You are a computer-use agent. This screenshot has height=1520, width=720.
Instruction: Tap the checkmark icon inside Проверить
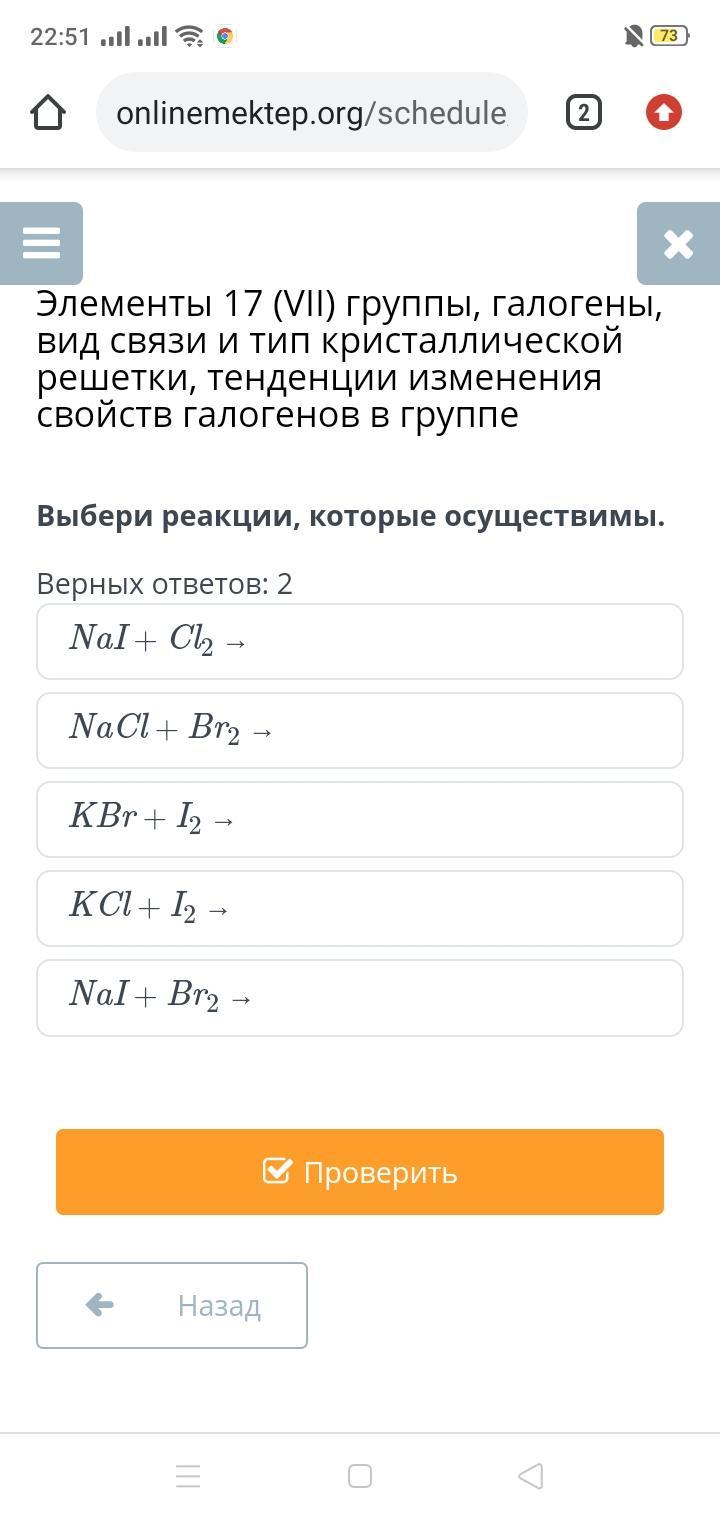pyautogui.click(x=277, y=1171)
